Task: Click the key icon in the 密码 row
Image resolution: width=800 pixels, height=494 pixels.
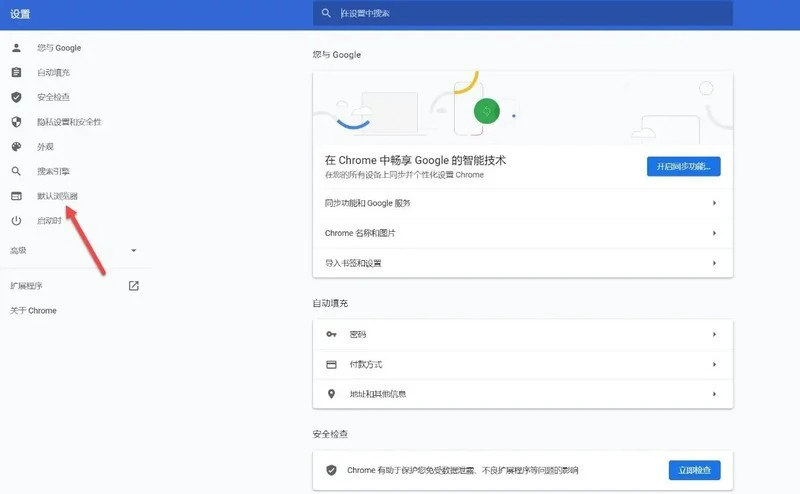Action: (331, 334)
